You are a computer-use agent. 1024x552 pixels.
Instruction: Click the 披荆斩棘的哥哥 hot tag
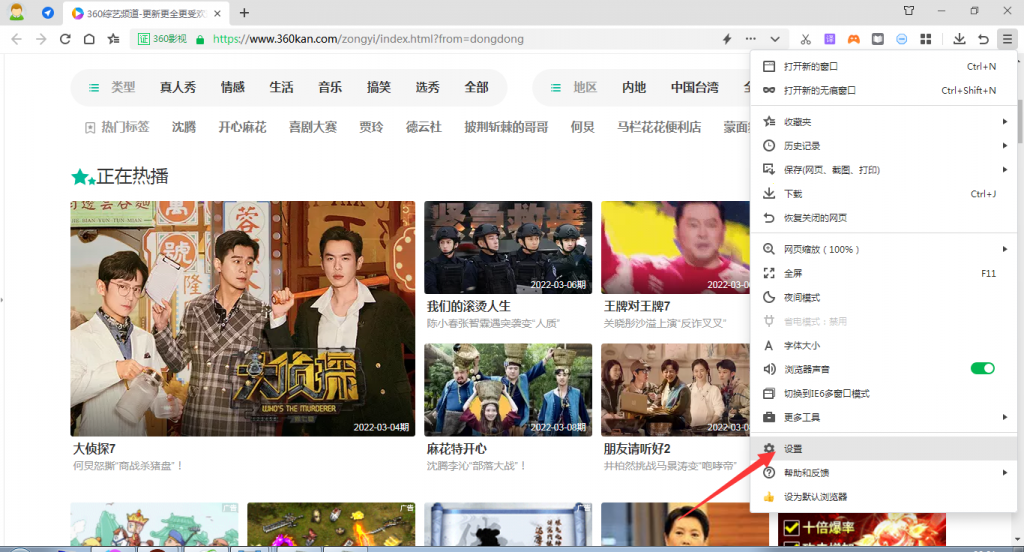point(506,127)
